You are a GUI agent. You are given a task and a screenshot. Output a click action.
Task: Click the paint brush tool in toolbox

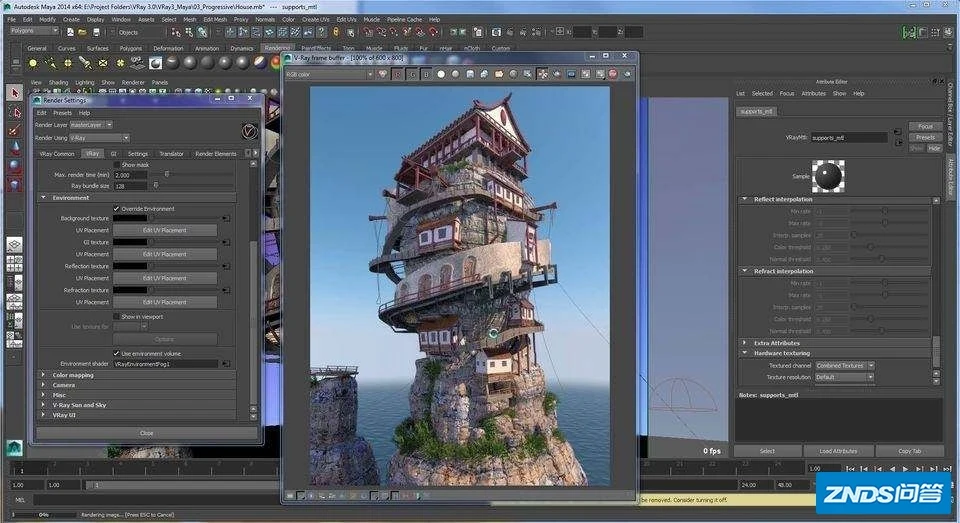point(15,130)
